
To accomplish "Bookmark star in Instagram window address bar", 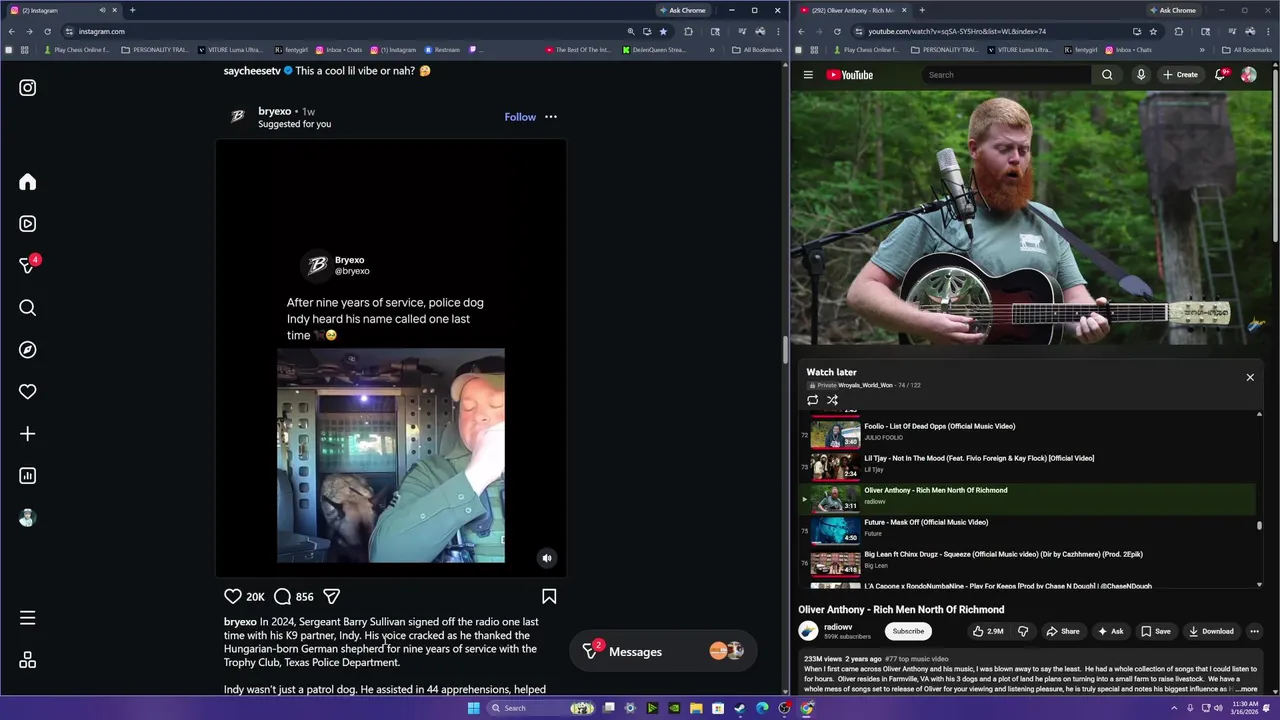I will click(663, 31).
